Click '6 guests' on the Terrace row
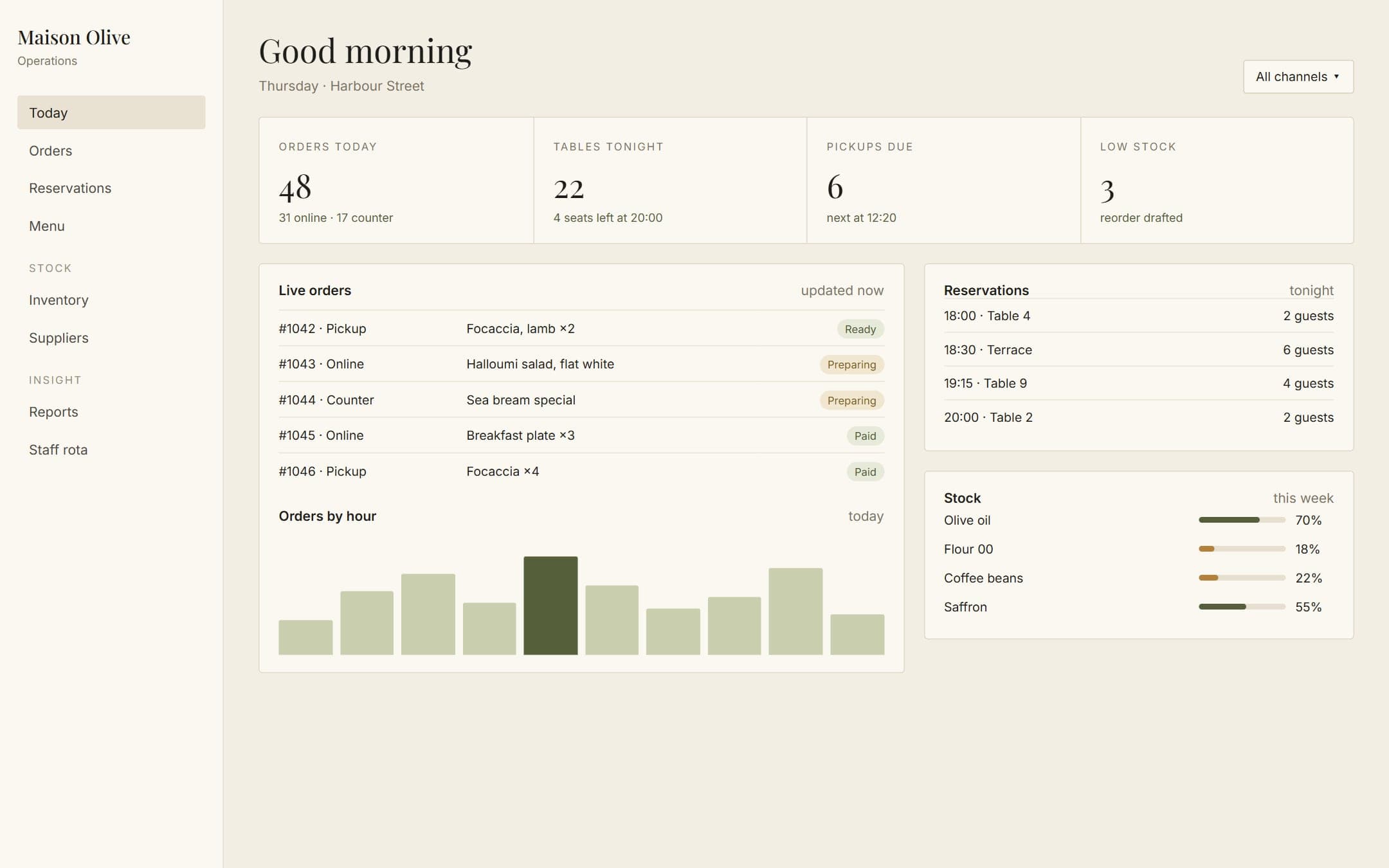The height and width of the screenshot is (868, 1389). [1308, 350]
